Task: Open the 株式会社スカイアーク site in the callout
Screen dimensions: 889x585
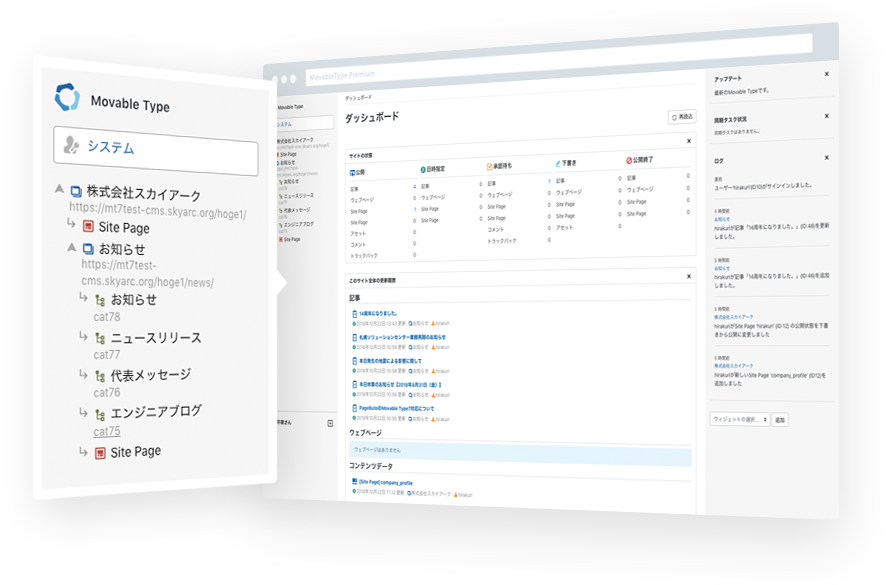Action: click(x=144, y=194)
